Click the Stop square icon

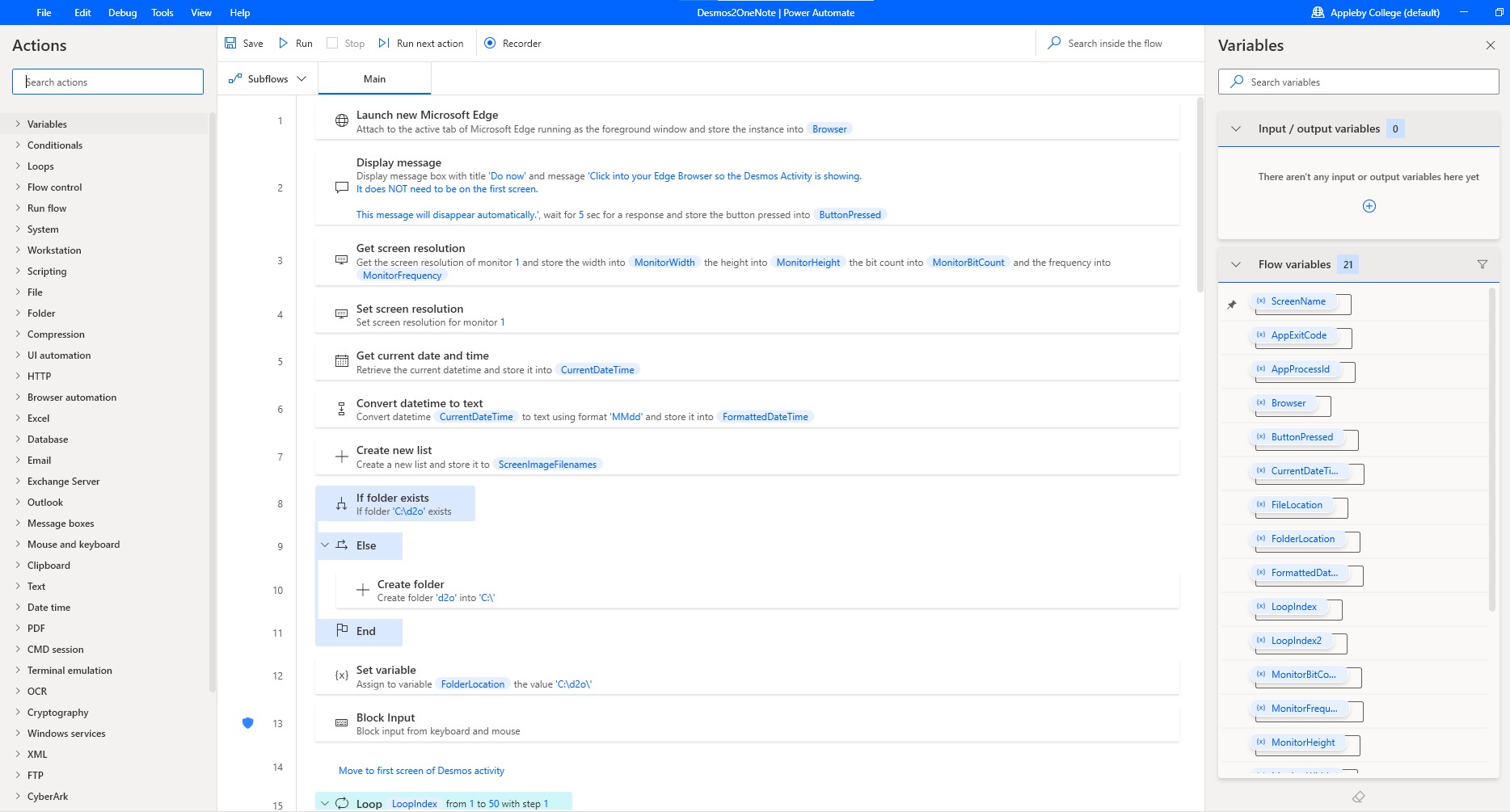(x=332, y=43)
